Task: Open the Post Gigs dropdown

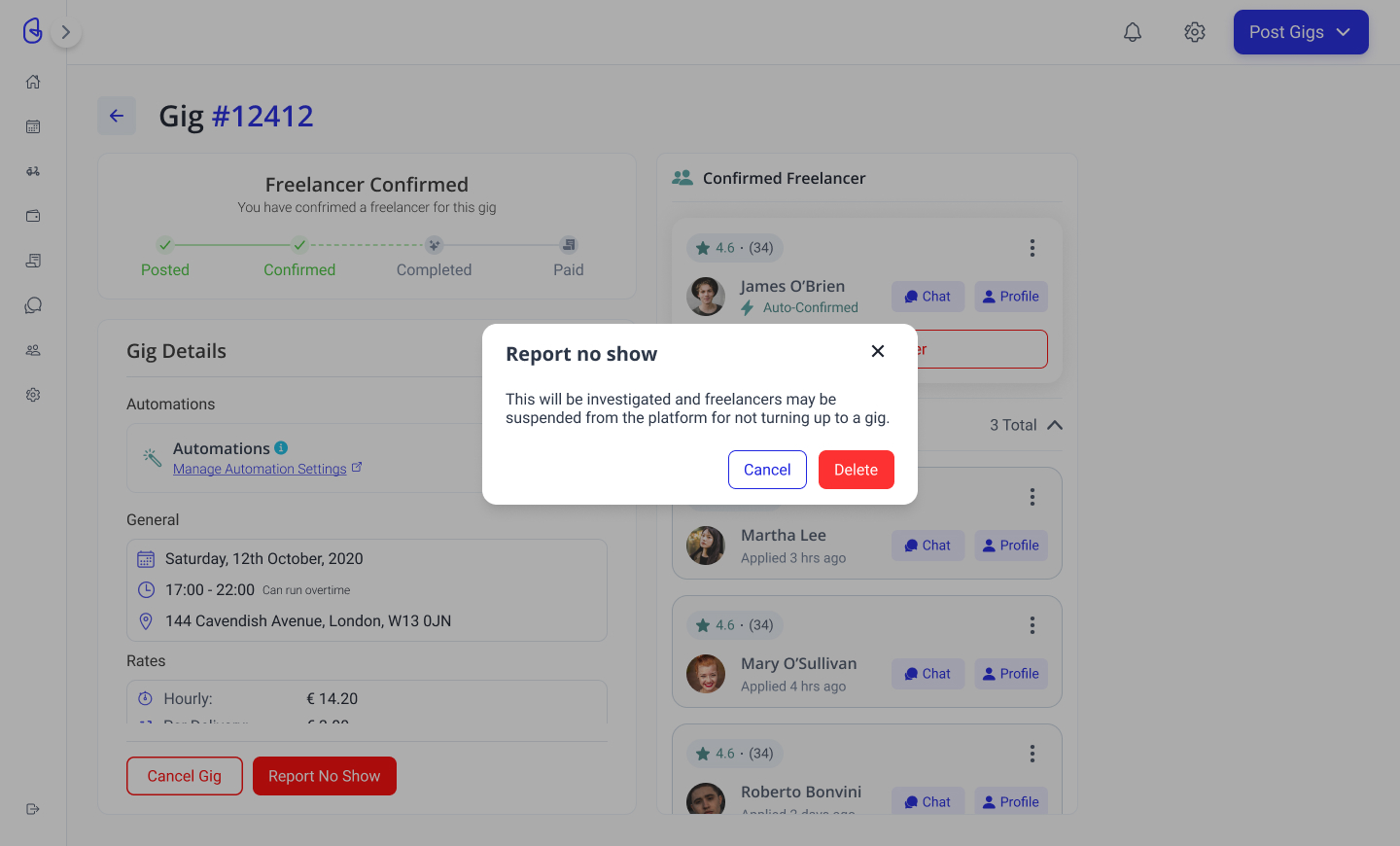Action: tap(1301, 32)
